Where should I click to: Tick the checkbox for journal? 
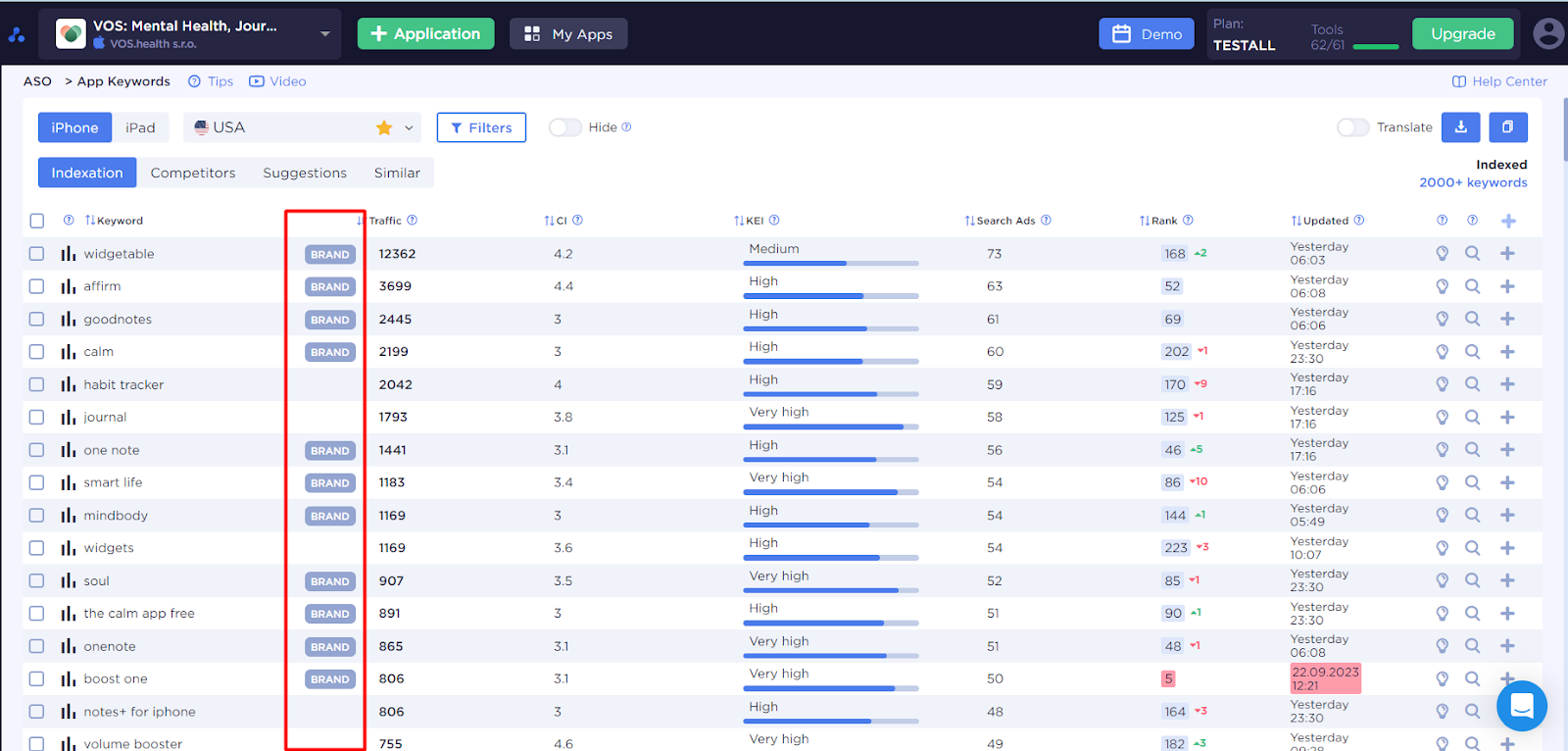click(x=37, y=417)
